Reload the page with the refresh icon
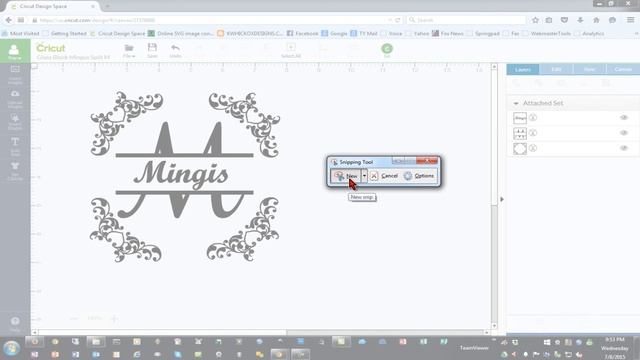Image resolution: width=640 pixels, height=360 pixels. coord(398,20)
